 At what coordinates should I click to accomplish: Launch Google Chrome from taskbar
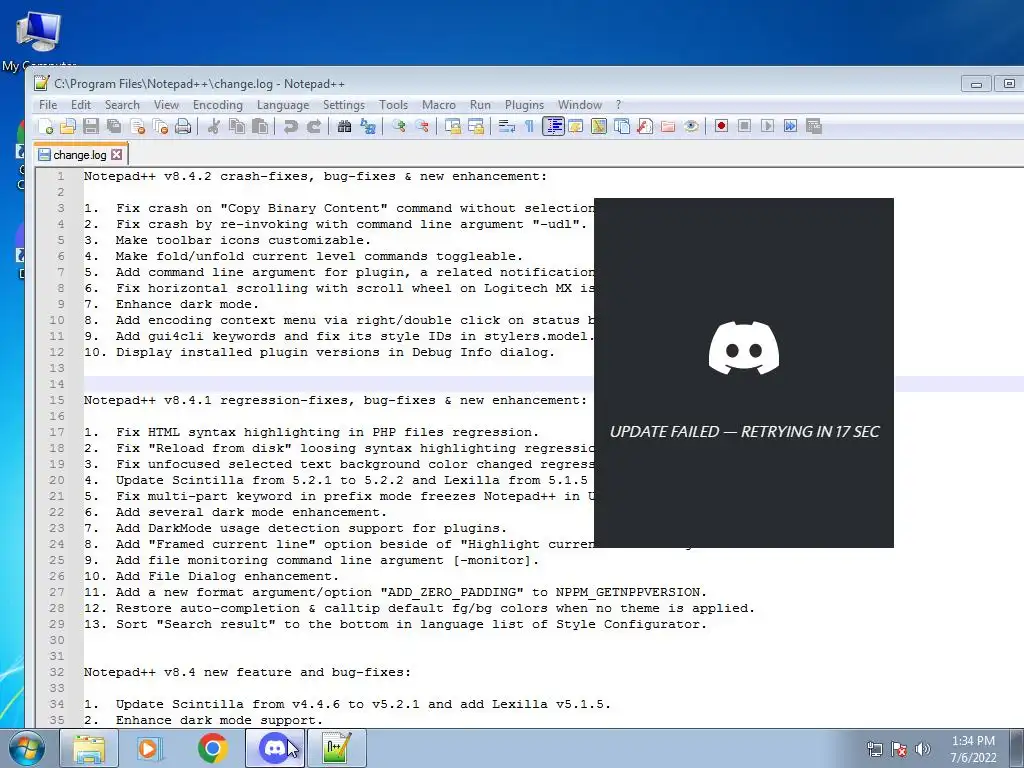(x=213, y=748)
